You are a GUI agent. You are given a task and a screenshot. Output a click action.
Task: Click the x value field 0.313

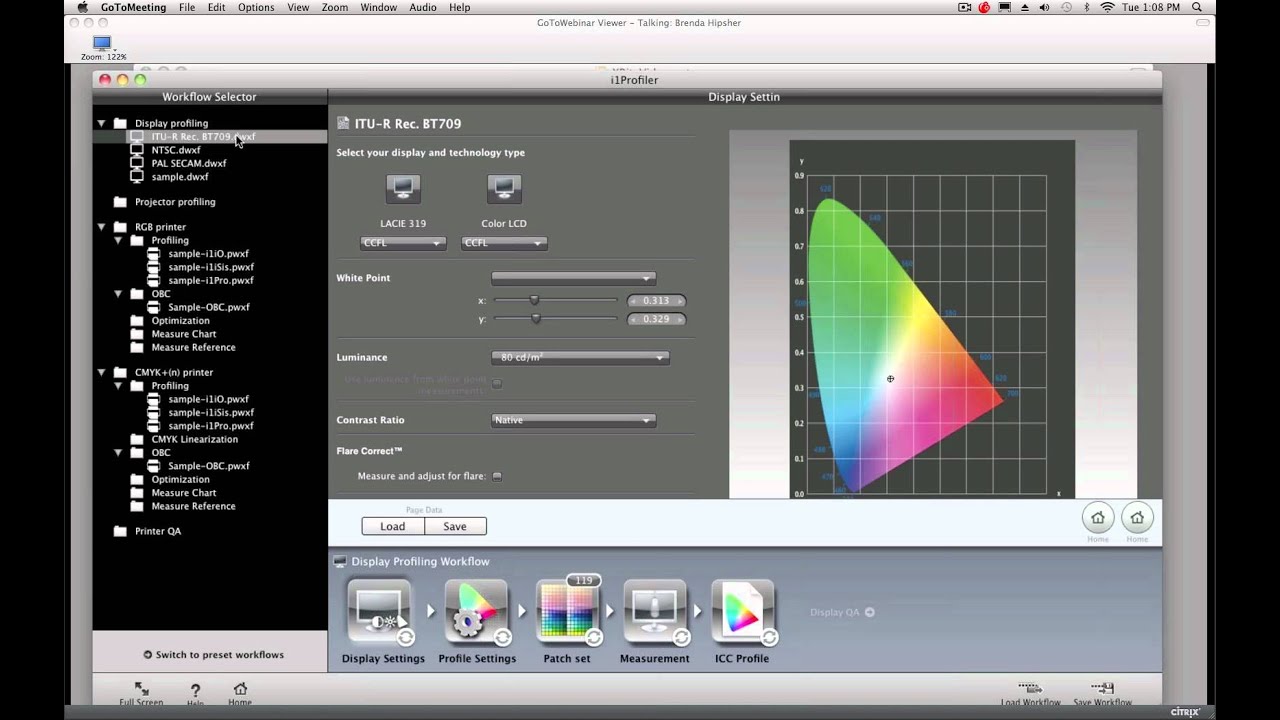656,301
